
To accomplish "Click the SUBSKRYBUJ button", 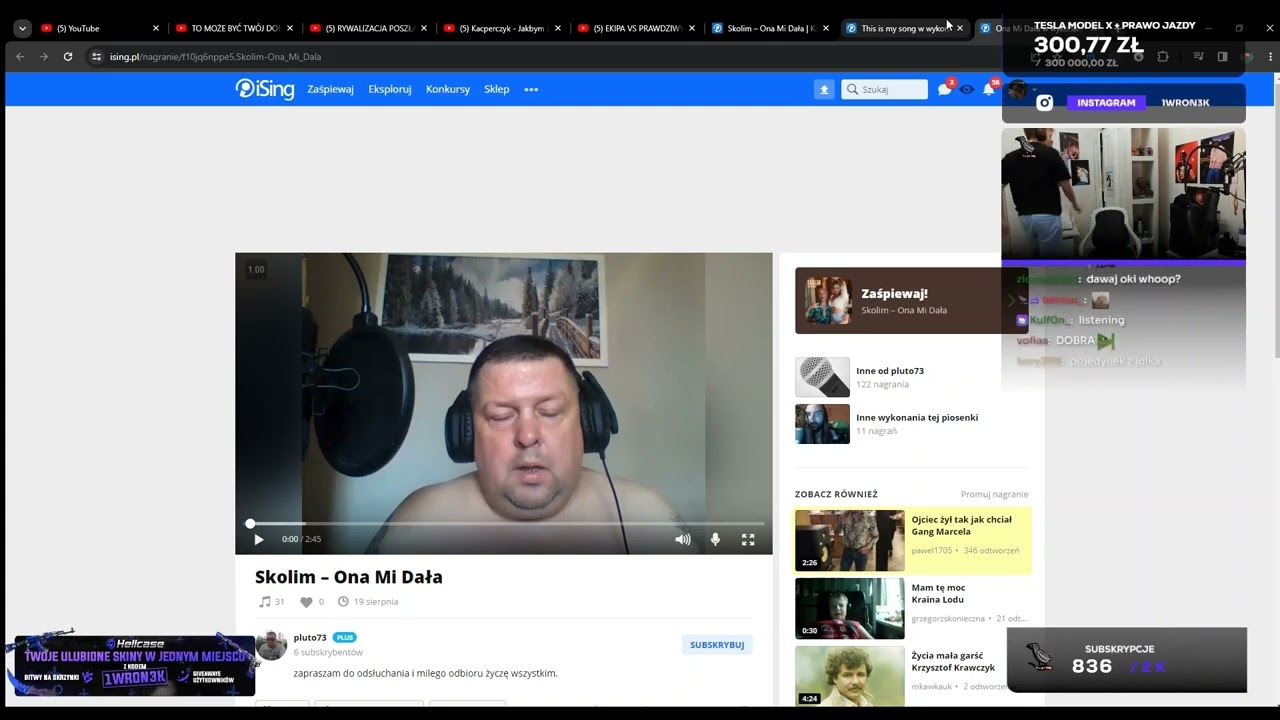I will pyautogui.click(x=717, y=645).
